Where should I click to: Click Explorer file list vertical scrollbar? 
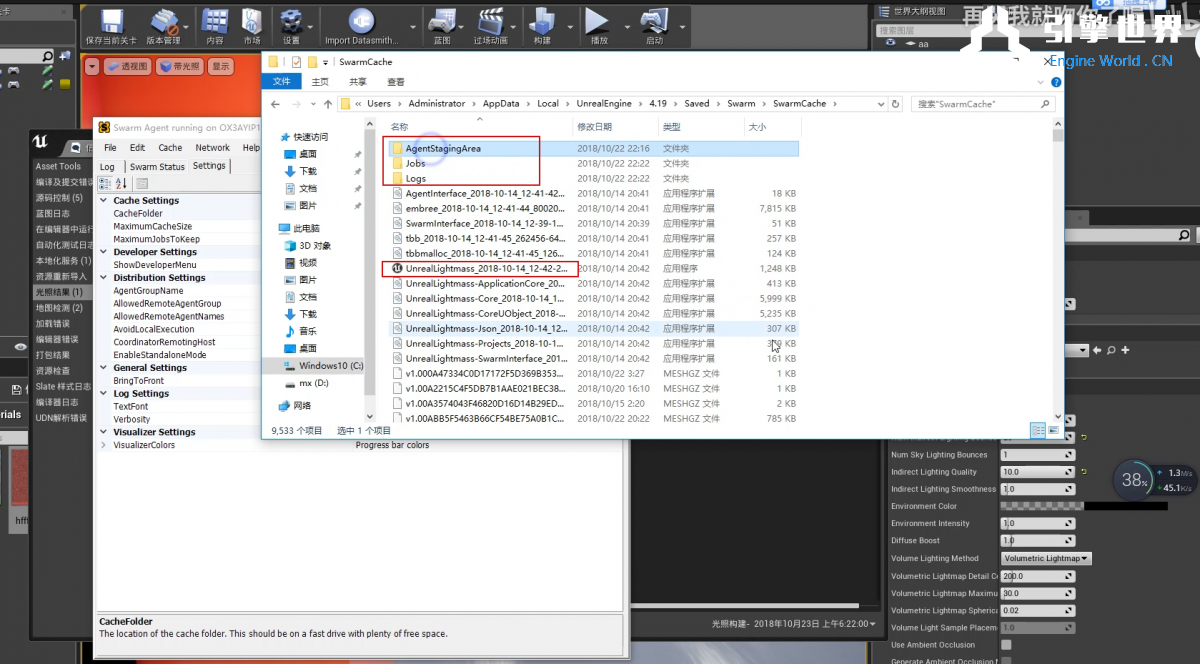tap(1058, 270)
